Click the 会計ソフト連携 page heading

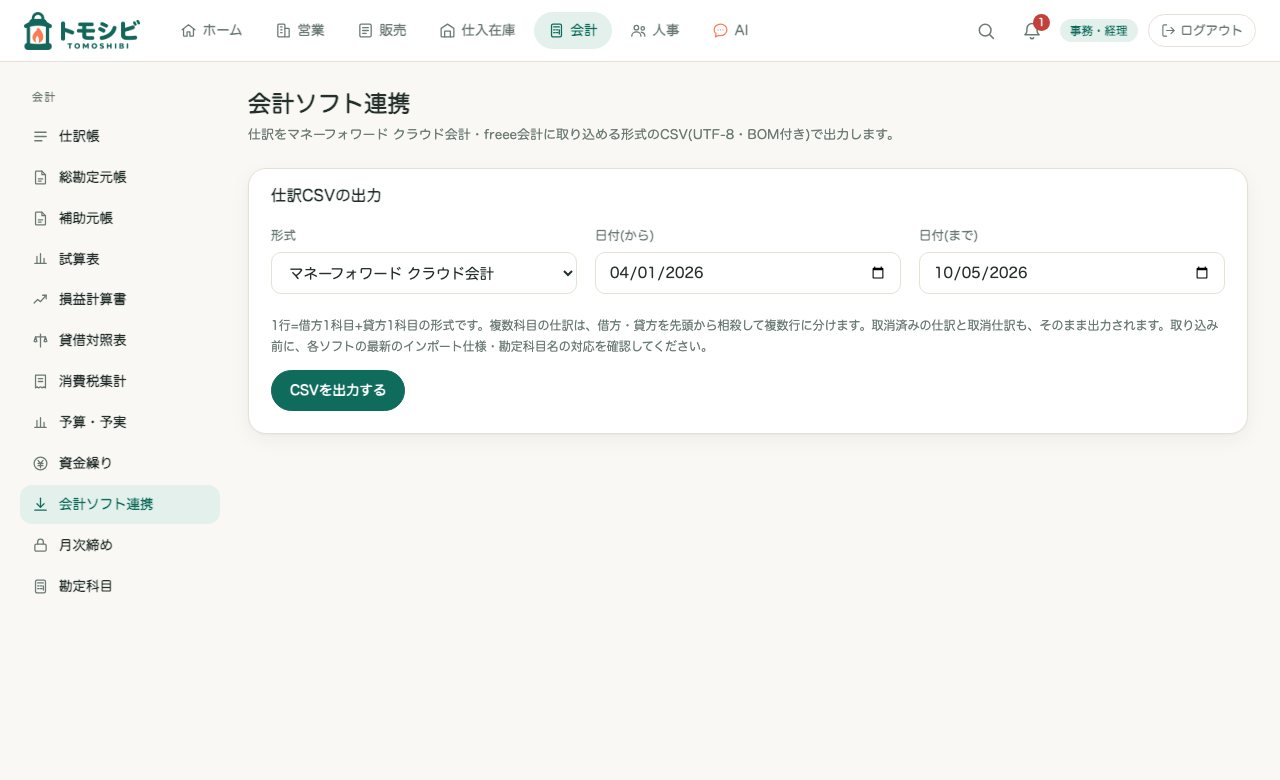(x=329, y=104)
